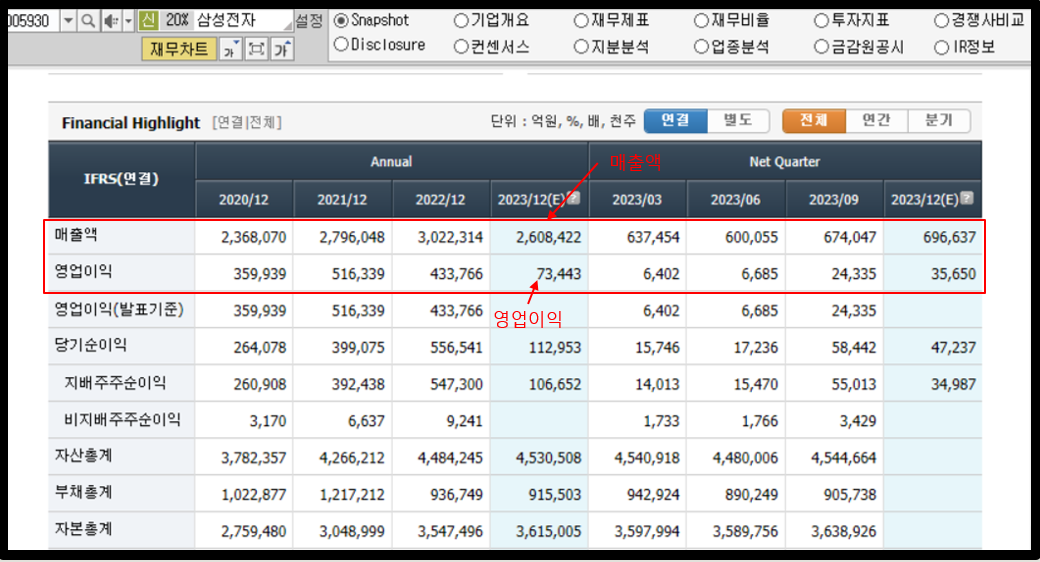Click the increase font size icon

(283, 49)
